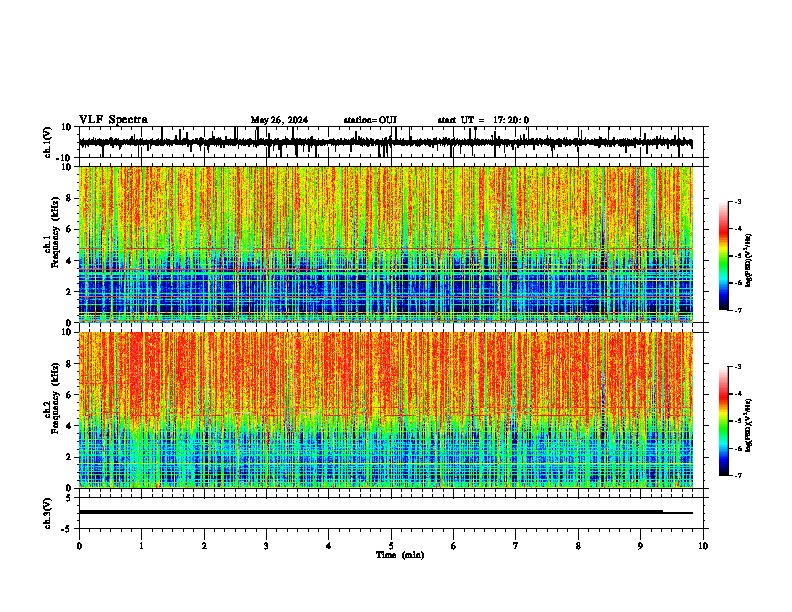Click the 'ch.1(V)' axis label

48,142
